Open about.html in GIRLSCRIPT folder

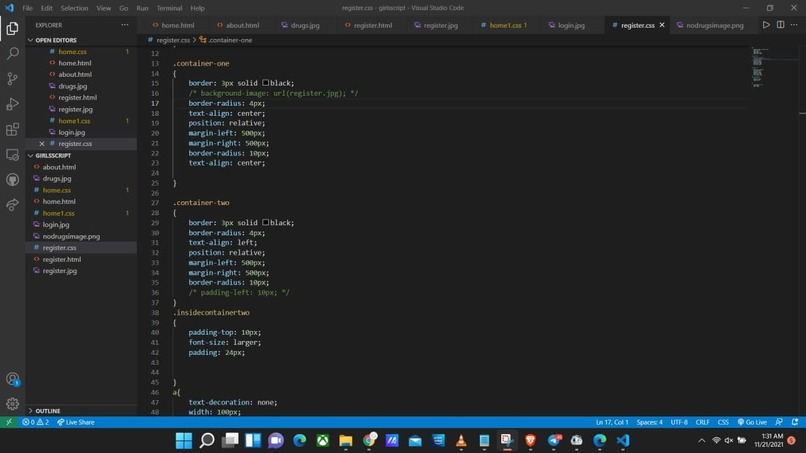coord(59,167)
